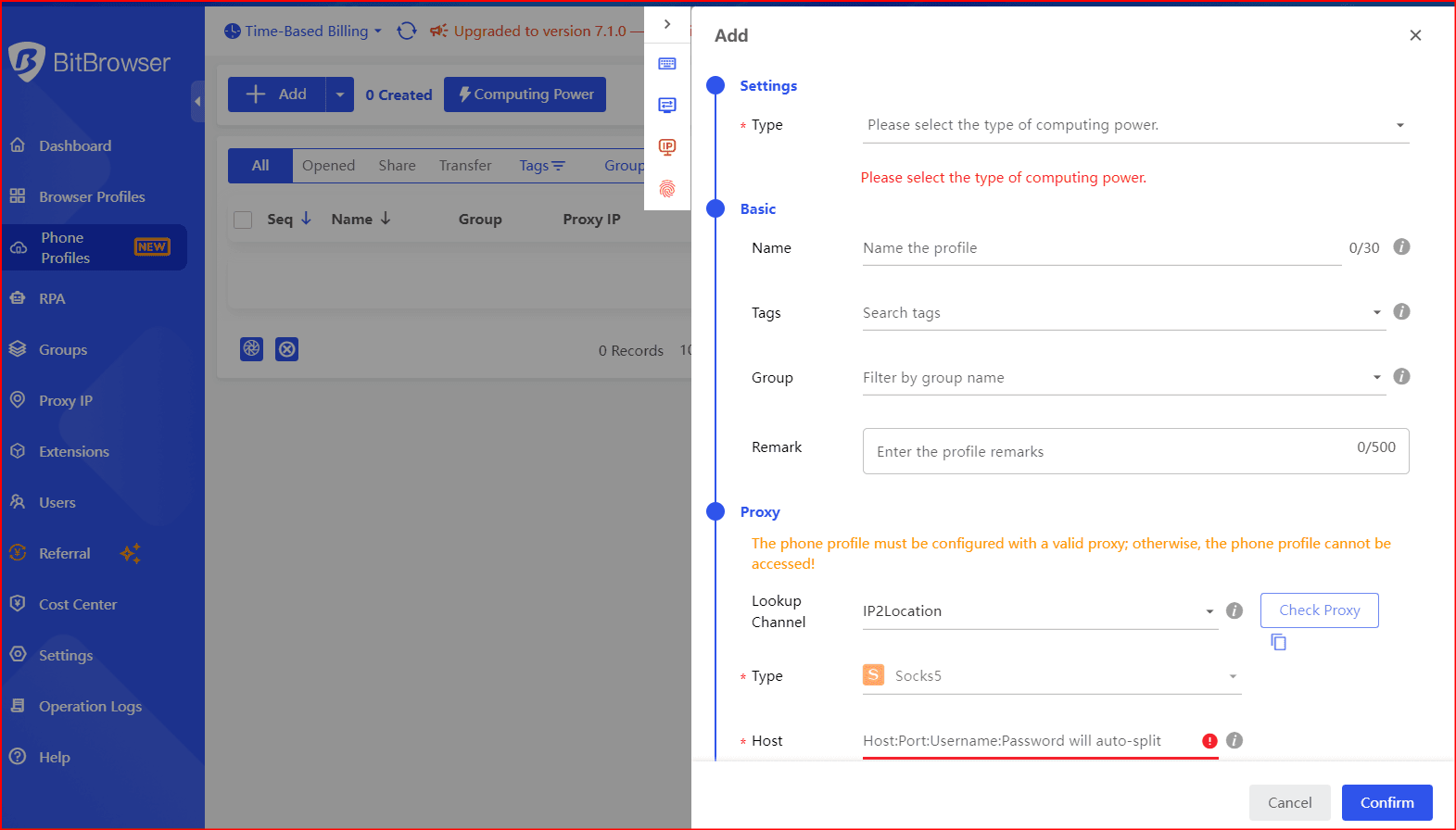Click the Name the profile input field
Image resolution: width=1456 pixels, height=830 pixels.
pyautogui.click(x=1101, y=248)
